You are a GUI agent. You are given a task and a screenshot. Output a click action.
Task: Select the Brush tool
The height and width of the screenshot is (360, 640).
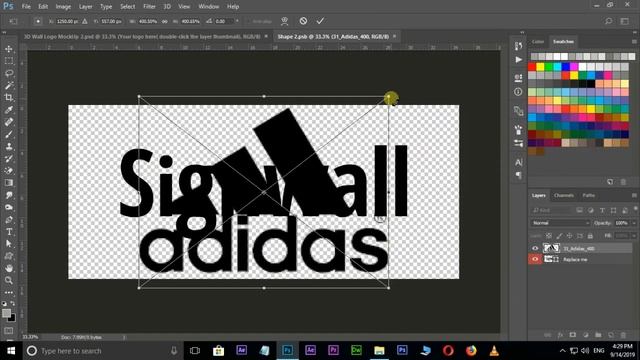(x=9, y=134)
